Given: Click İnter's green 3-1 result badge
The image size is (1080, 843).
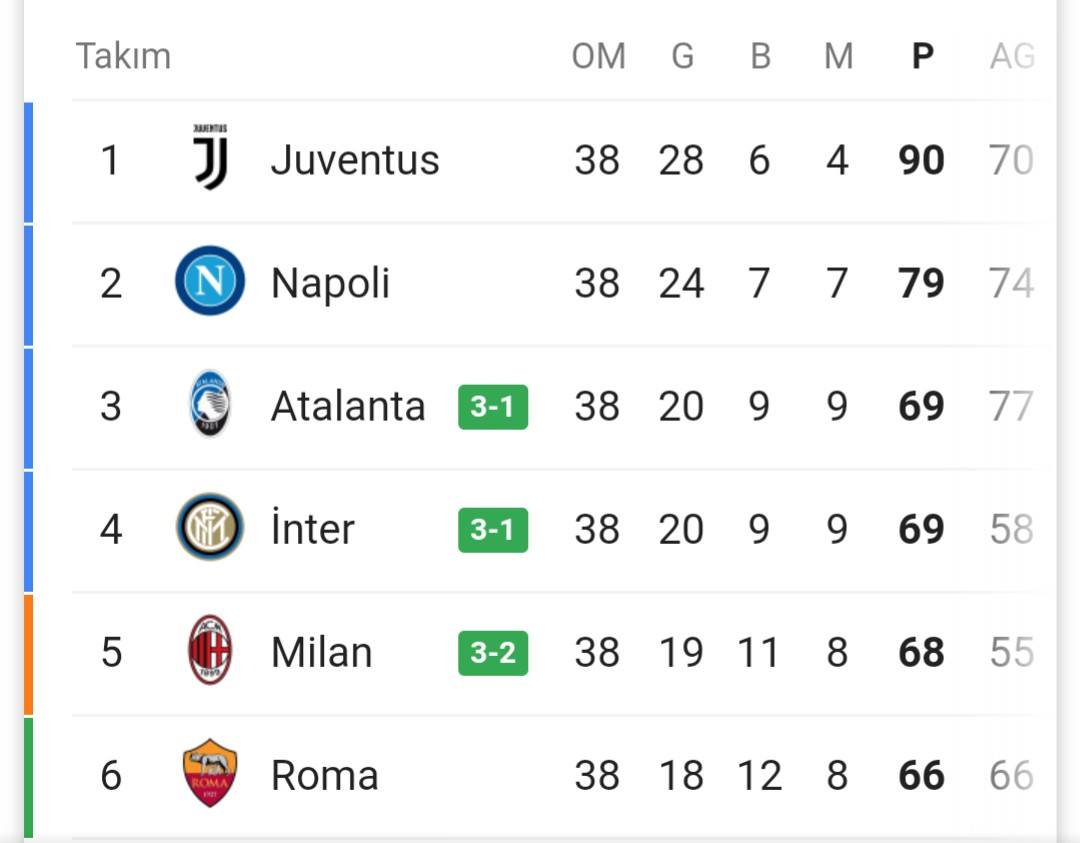Looking at the screenshot, I should pos(493,530).
